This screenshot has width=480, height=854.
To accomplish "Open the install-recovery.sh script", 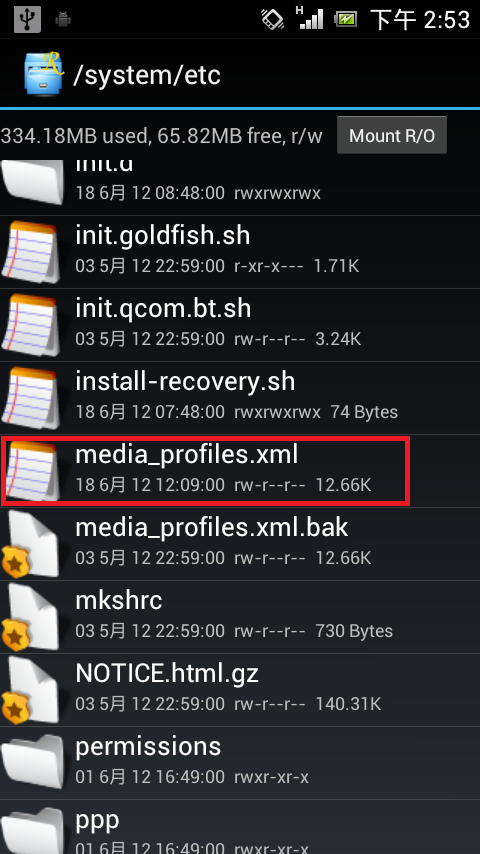I will [240, 398].
